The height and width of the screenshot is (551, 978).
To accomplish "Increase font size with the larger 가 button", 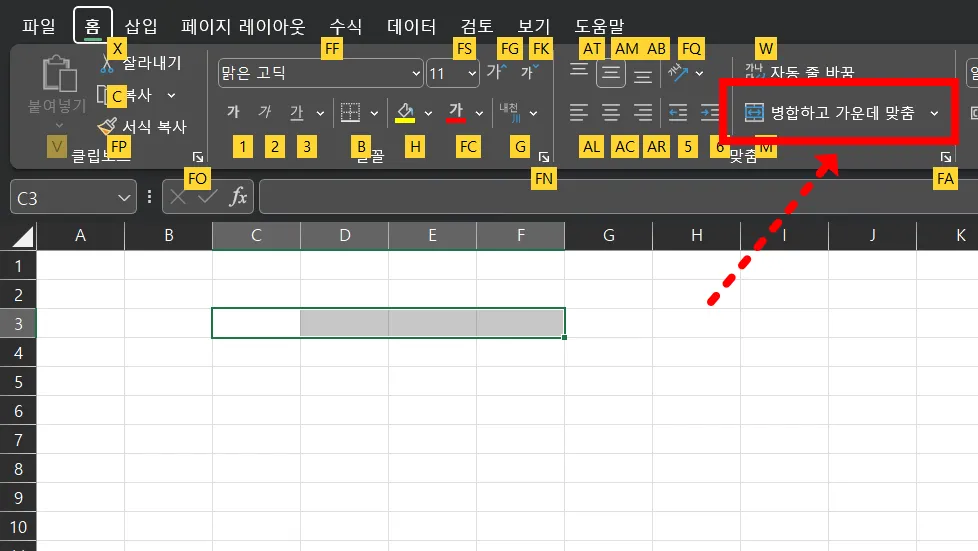I will click(x=496, y=72).
